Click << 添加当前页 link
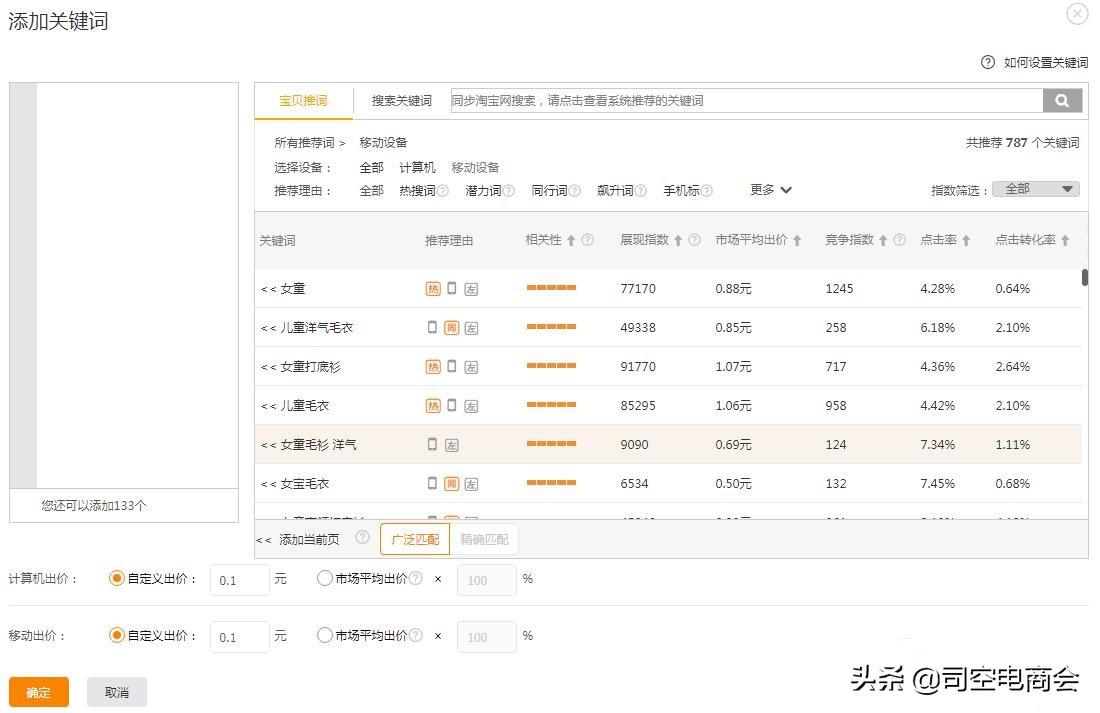 (x=298, y=539)
